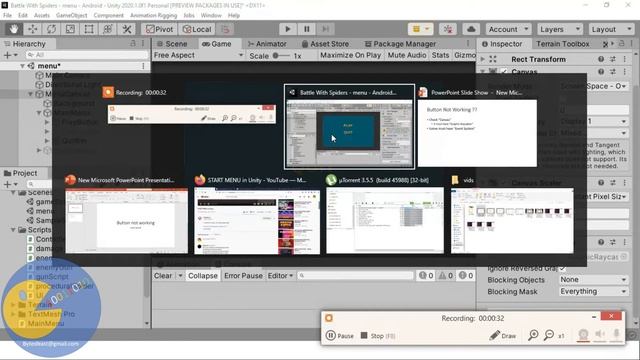Select the Transform tool
Screen dimensions: 640x360
point(108,29)
